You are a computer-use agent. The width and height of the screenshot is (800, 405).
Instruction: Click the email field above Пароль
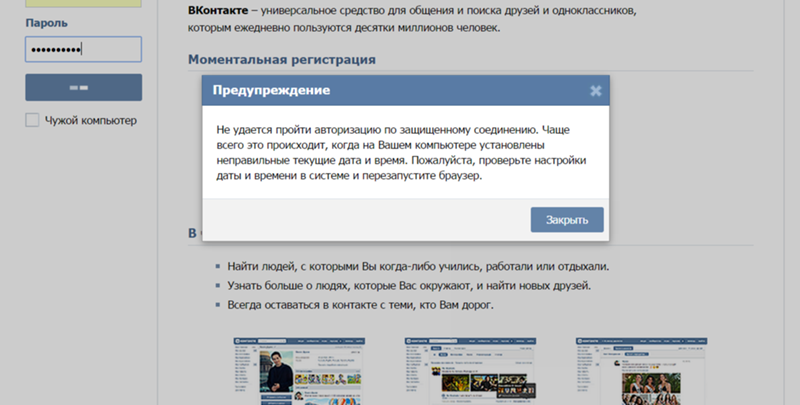pos(83,3)
